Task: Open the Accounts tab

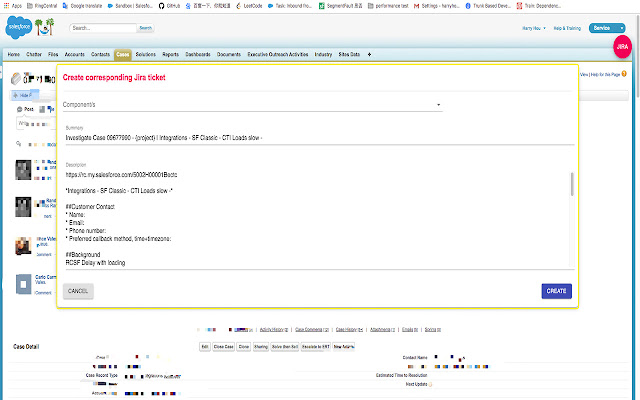Action: [75, 54]
